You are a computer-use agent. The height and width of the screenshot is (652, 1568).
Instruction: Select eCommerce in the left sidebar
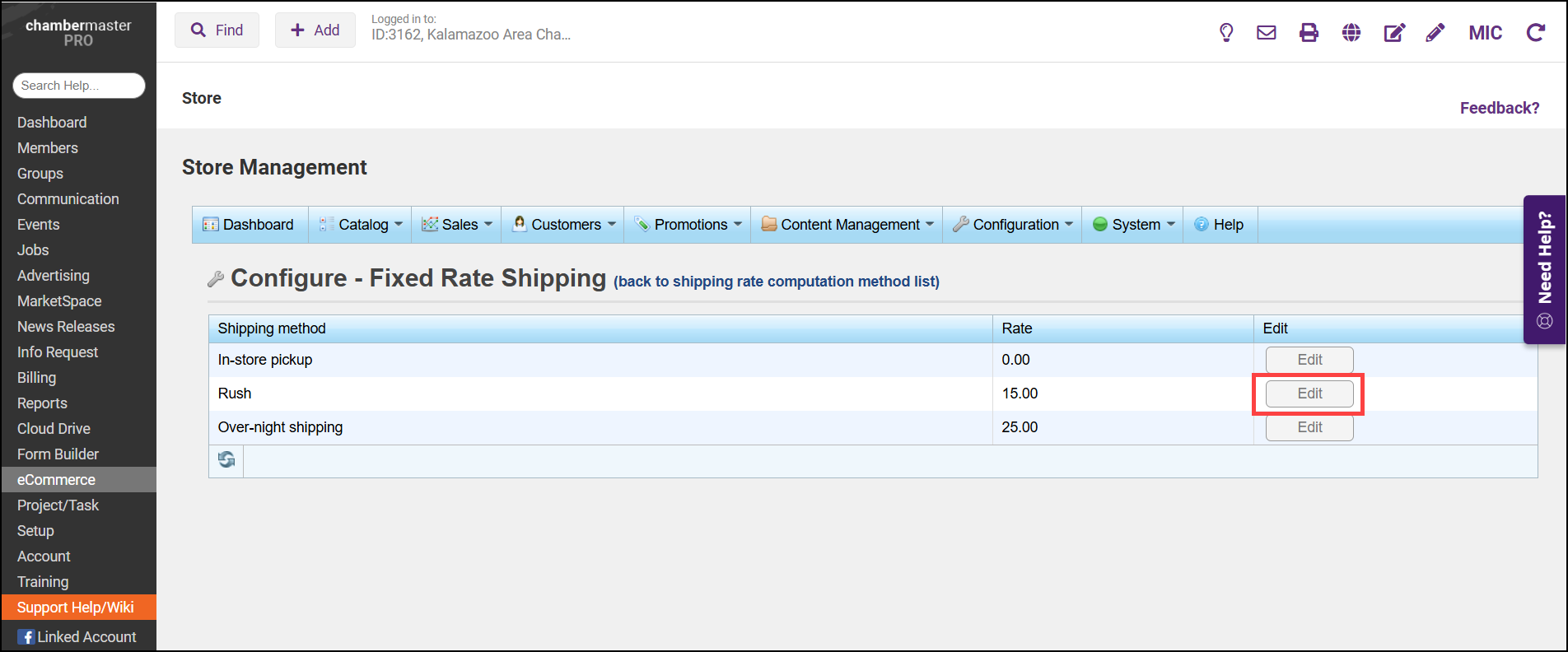(56, 480)
